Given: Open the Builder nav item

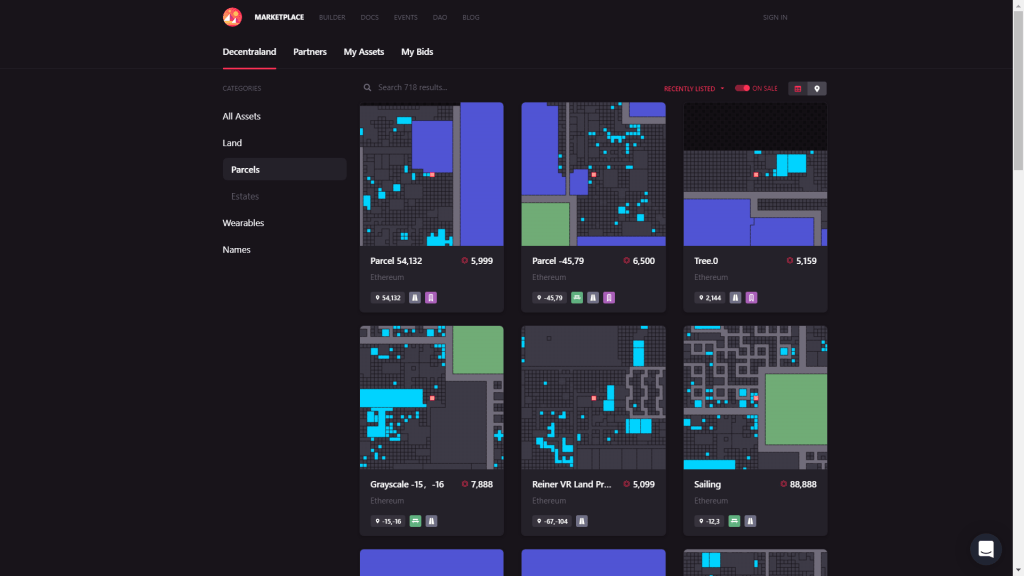Looking at the screenshot, I should point(332,18).
